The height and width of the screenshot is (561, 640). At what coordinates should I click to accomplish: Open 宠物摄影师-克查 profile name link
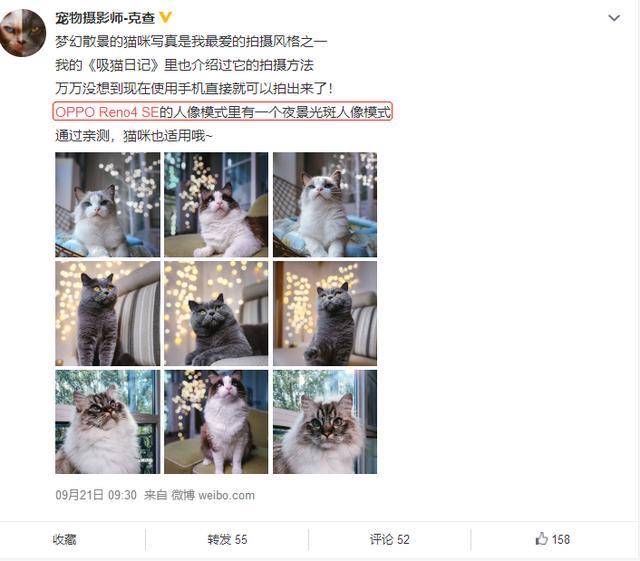tap(105, 18)
